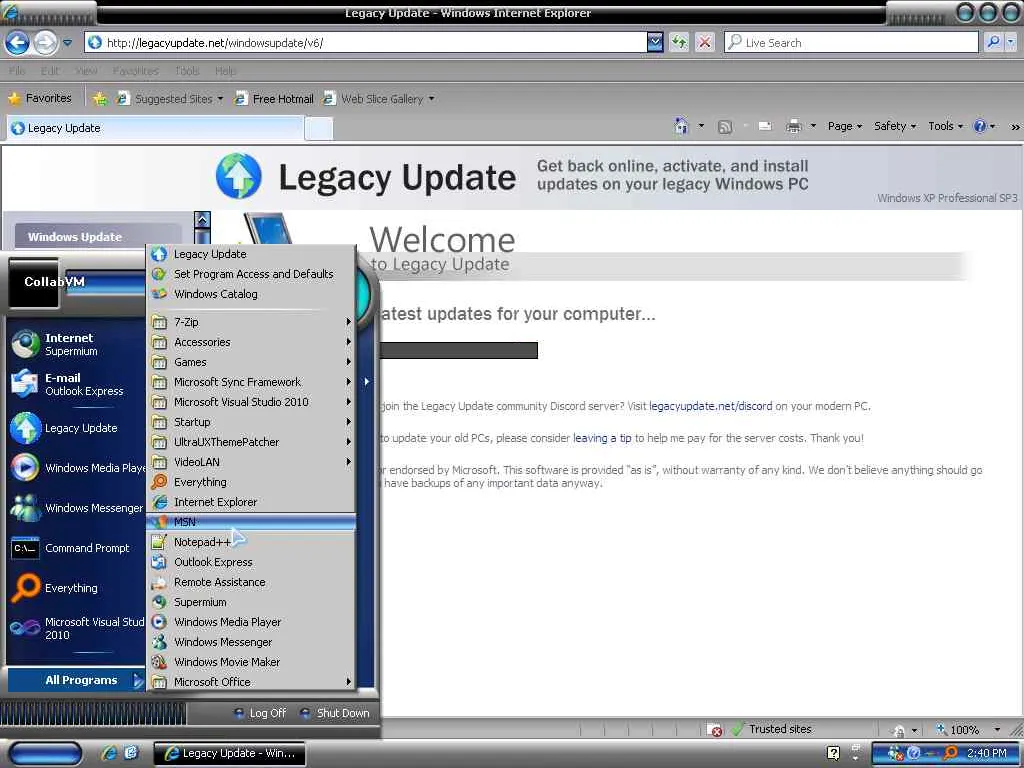Click the Legacy Update browser tab
Viewport: 1024px width, 768px height.
(x=155, y=128)
